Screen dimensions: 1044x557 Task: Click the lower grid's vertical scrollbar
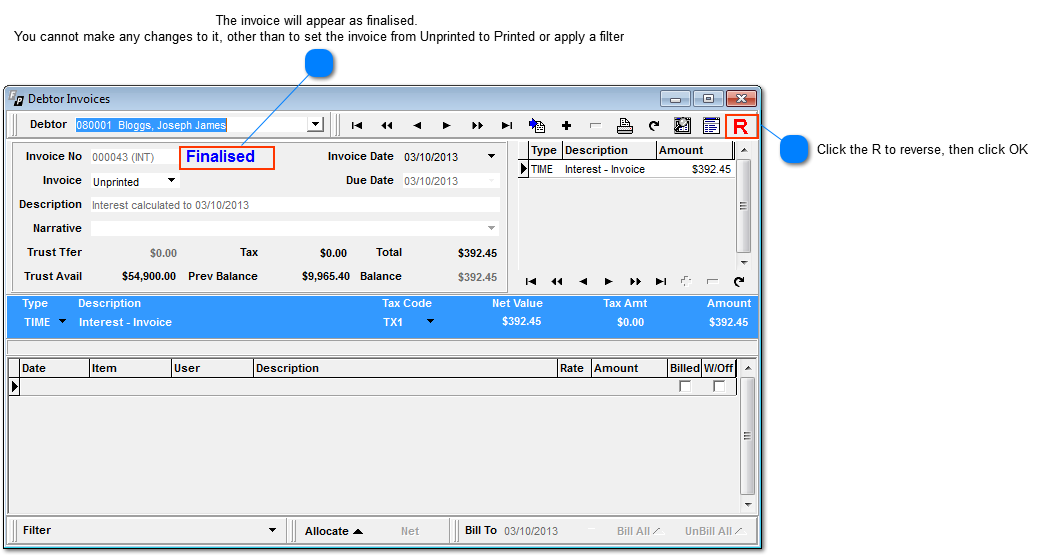point(747,436)
